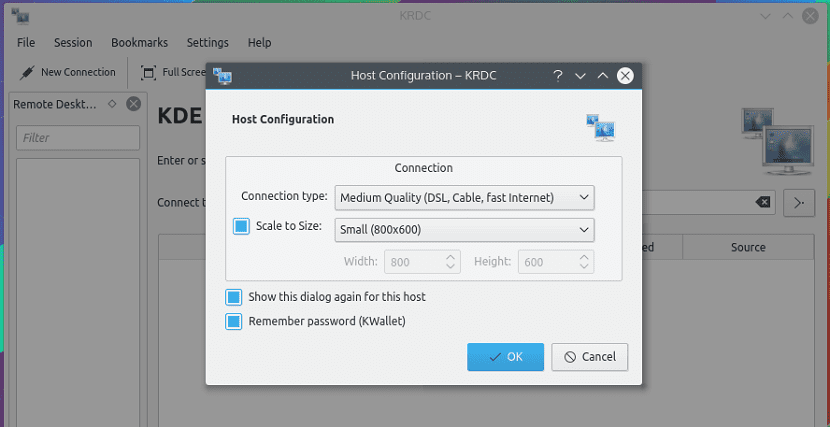Toggle Remember password (KWallet) checkbox
The height and width of the screenshot is (427, 830).
pyautogui.click(x=233, y=321)
